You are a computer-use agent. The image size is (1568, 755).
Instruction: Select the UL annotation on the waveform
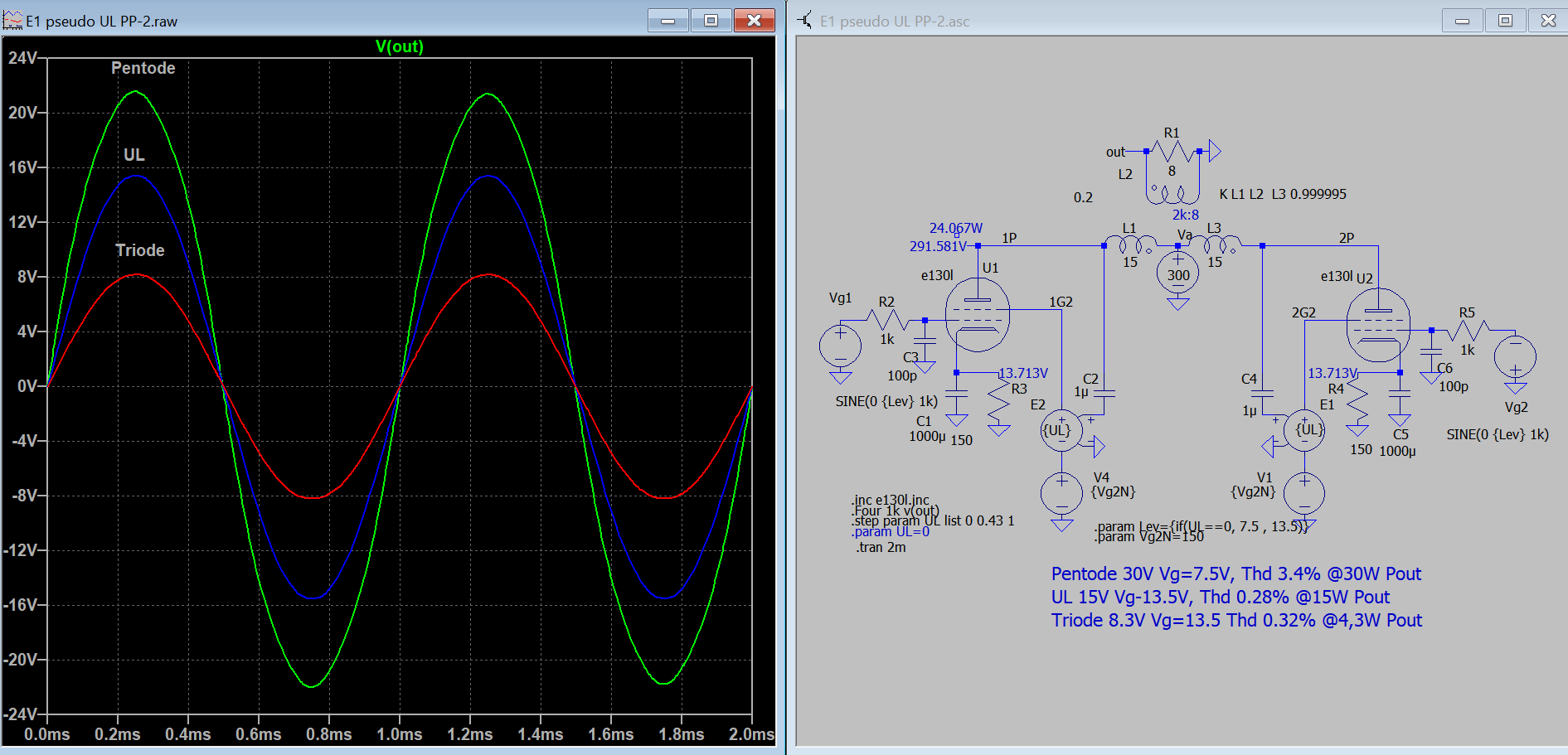point(134,155)
